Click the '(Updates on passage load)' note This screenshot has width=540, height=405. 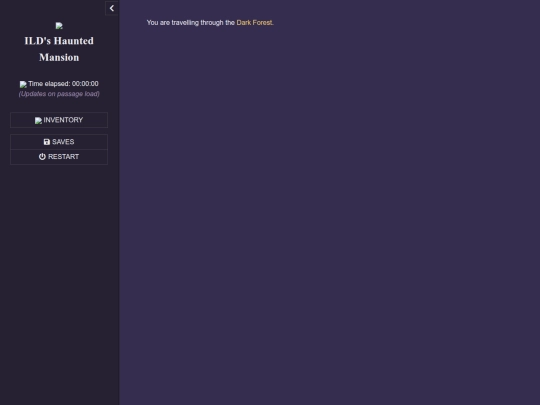tap(59, 94)
